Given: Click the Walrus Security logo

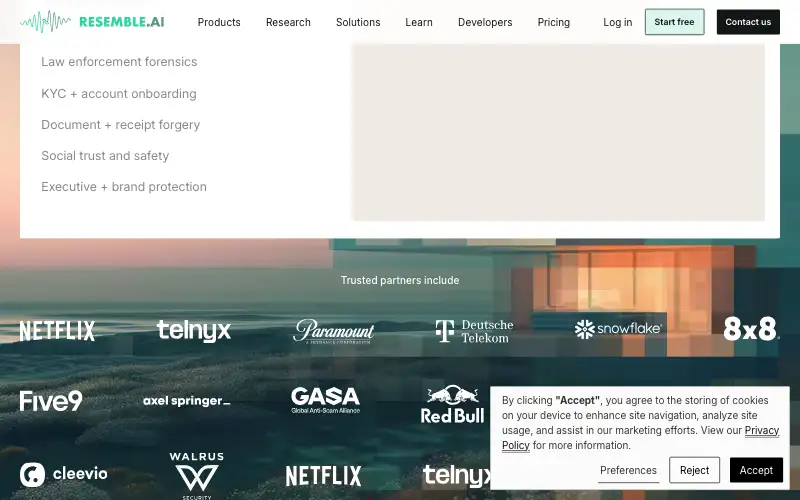Looking at the screenshot, I should coord(197,476).
